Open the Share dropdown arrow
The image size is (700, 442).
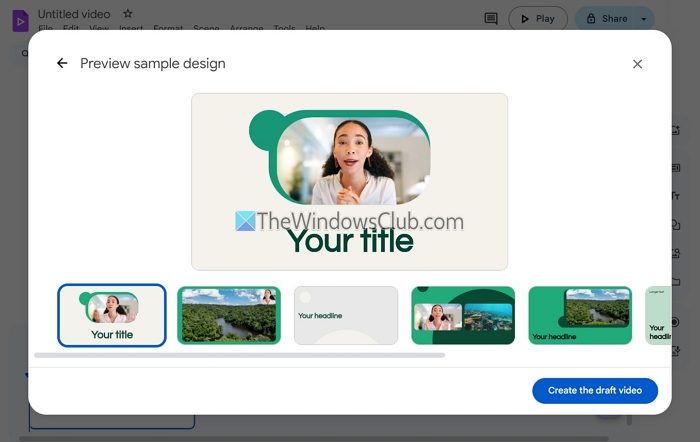(x=643, y=19)
